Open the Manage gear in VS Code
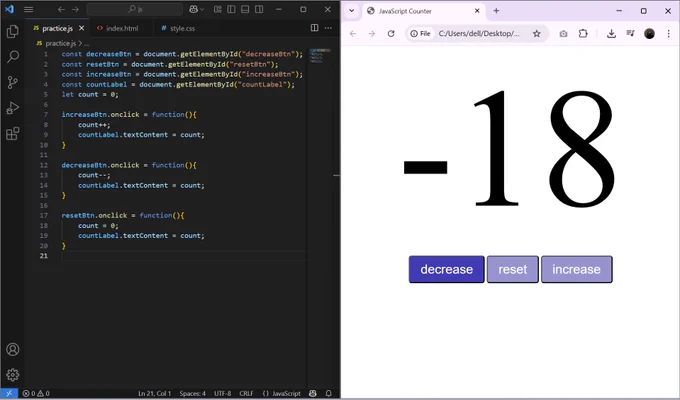Viewport: 680px width, 400px height. 13,374
